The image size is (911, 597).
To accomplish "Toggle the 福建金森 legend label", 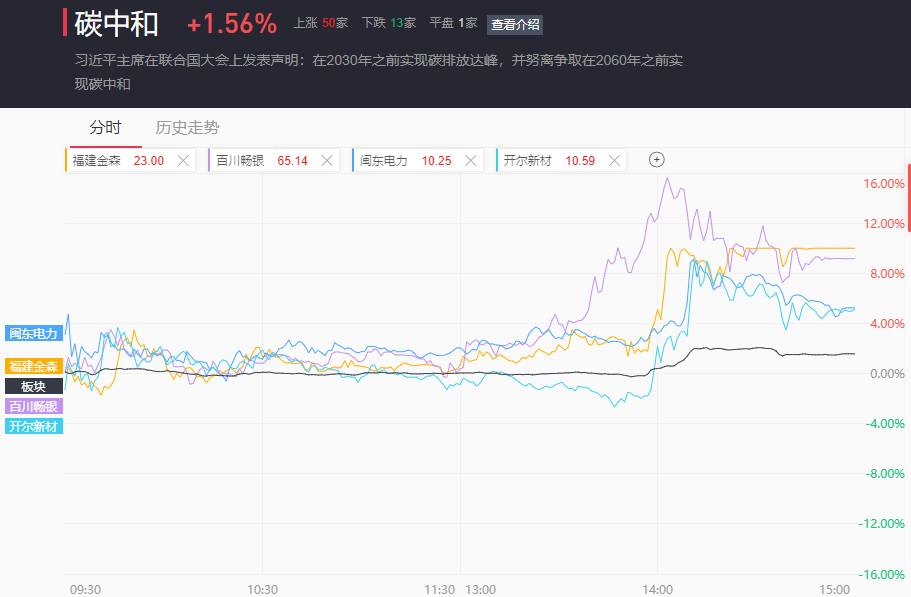I will click(33, 366).
